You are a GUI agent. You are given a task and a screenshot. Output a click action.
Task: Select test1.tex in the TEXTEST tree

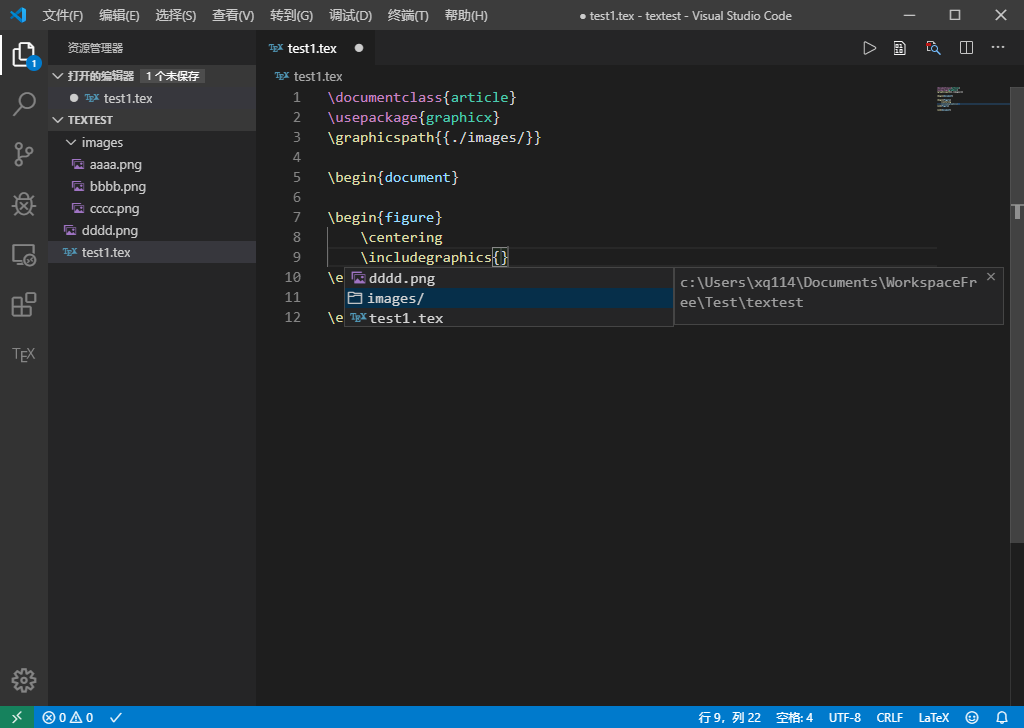click(152, 253)
